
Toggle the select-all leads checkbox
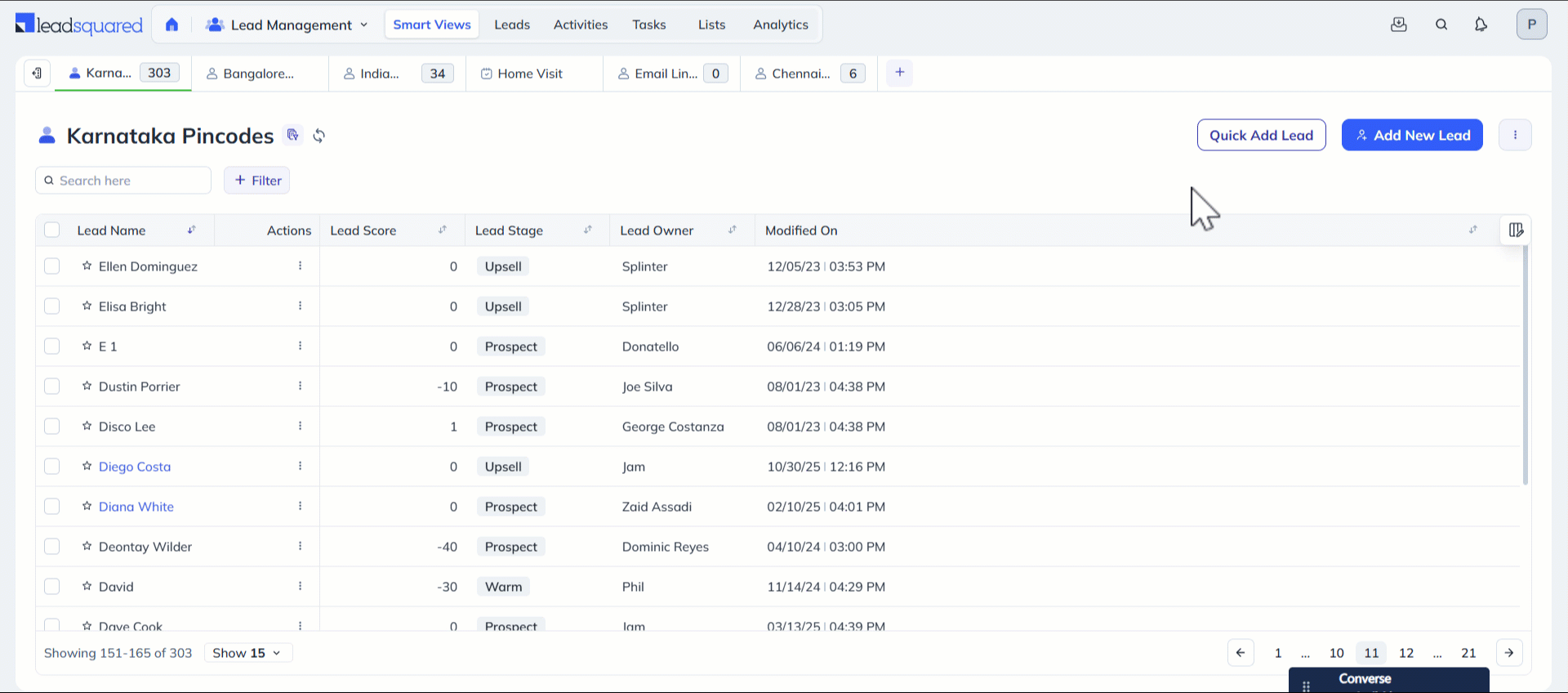52,230
